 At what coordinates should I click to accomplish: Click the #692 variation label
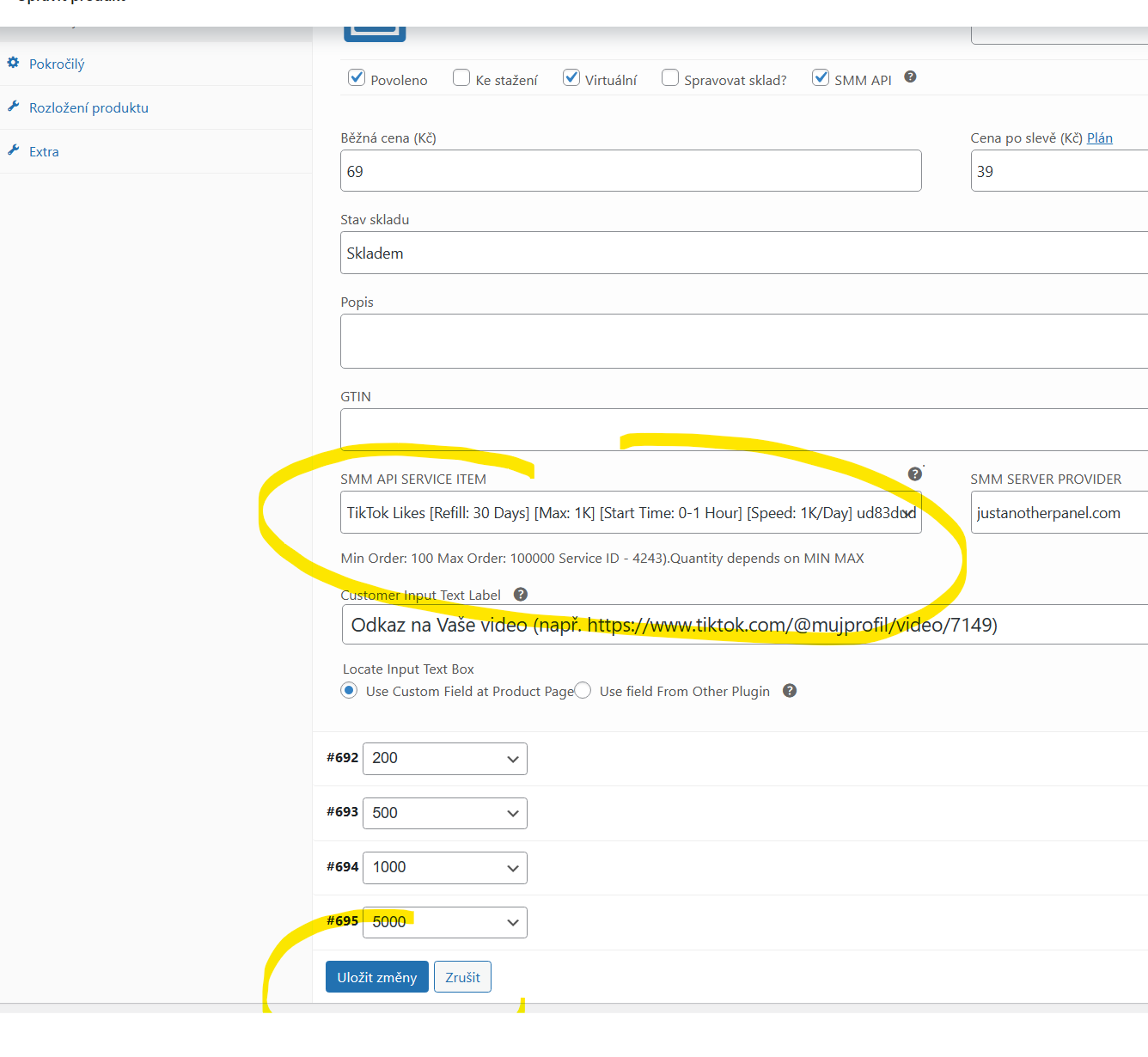342,758
